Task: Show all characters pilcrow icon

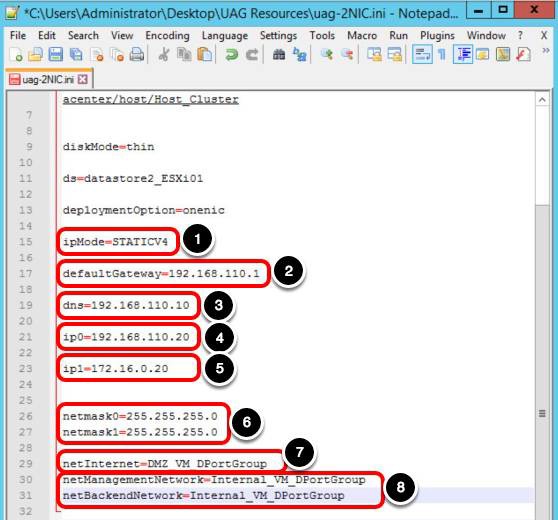Action: point(442,55)
